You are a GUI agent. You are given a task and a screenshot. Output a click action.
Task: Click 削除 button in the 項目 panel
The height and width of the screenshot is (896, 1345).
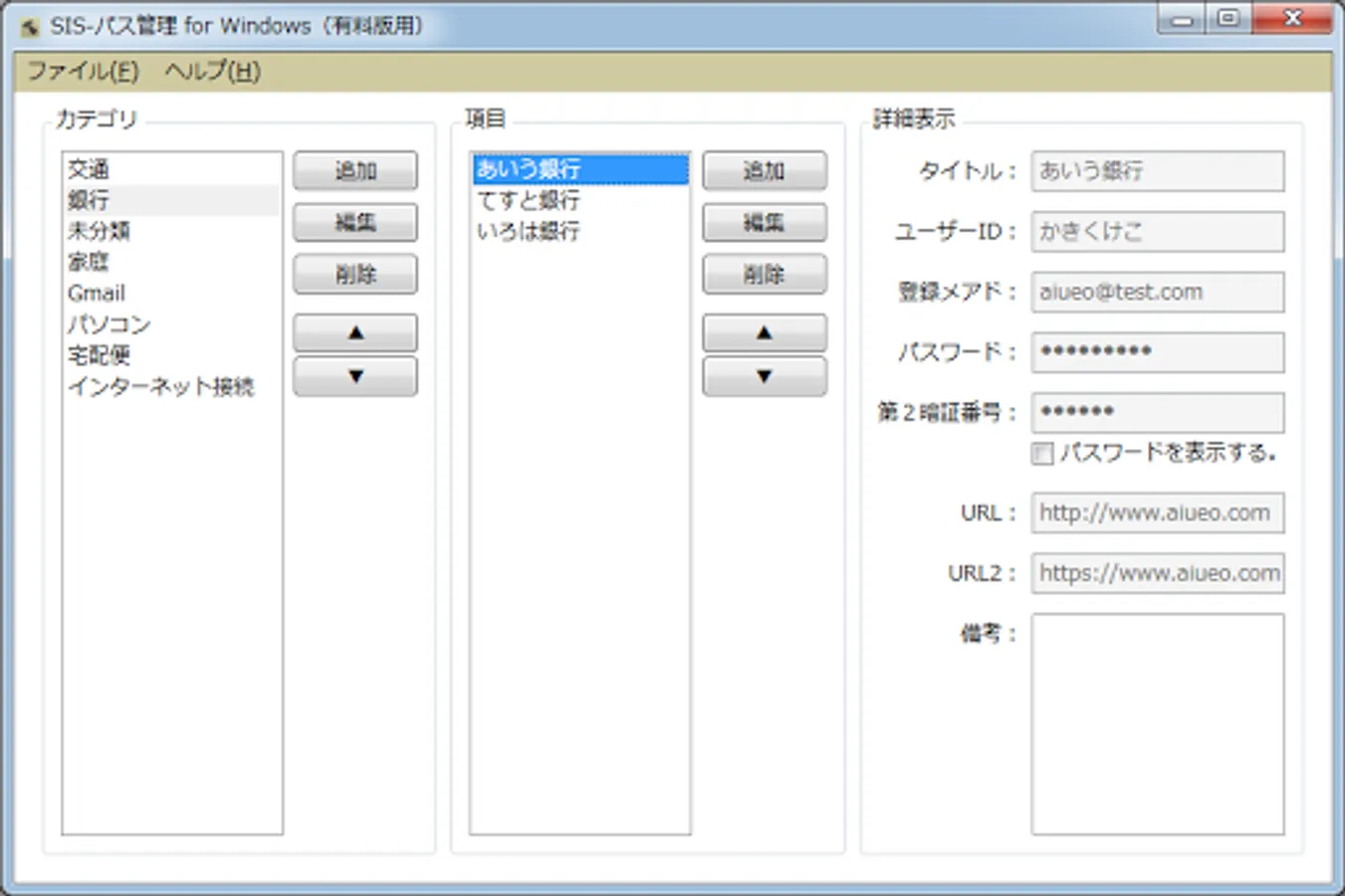click(x=765, y=274)
